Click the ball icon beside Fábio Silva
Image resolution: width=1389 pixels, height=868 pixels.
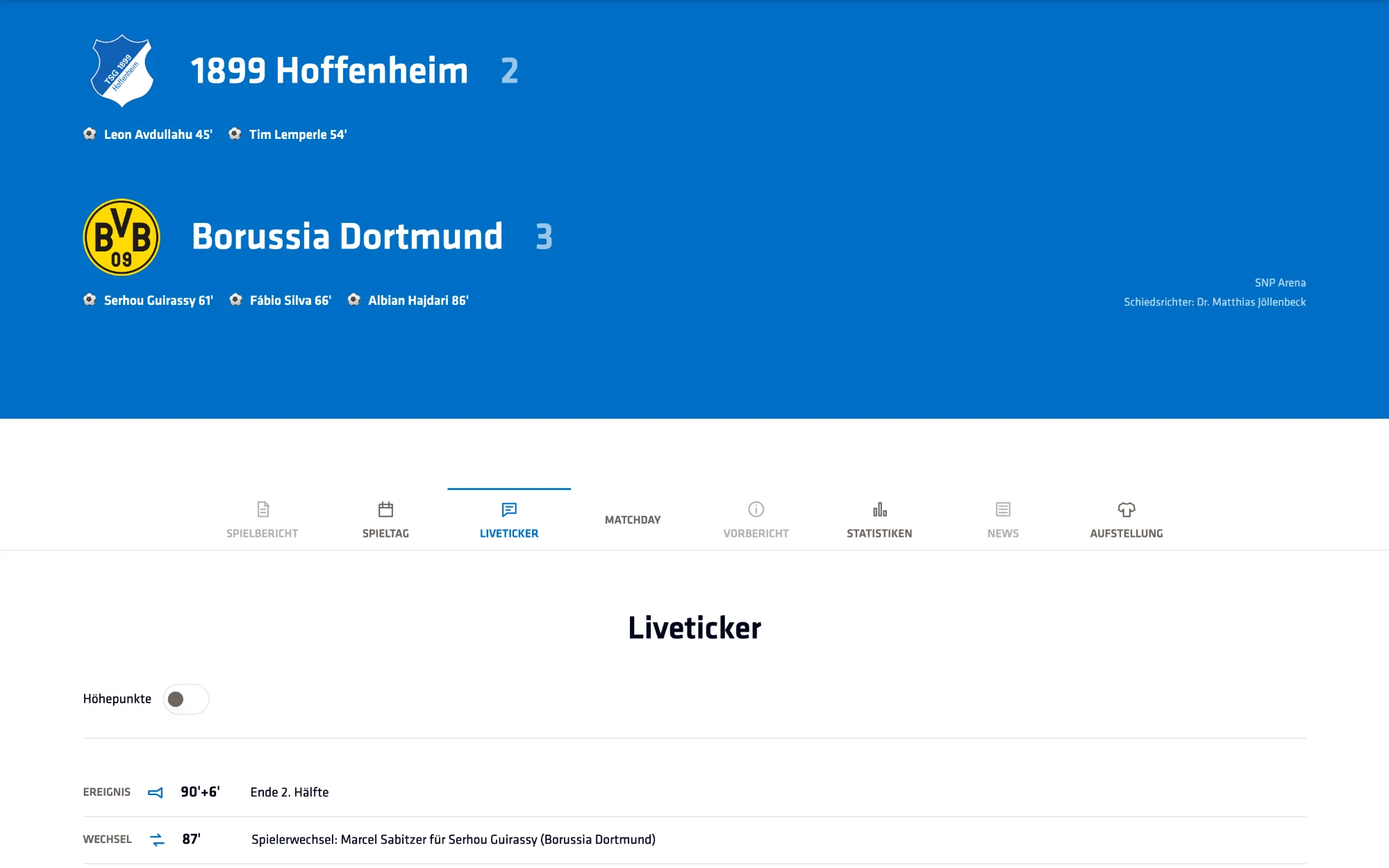click(235, 300)
